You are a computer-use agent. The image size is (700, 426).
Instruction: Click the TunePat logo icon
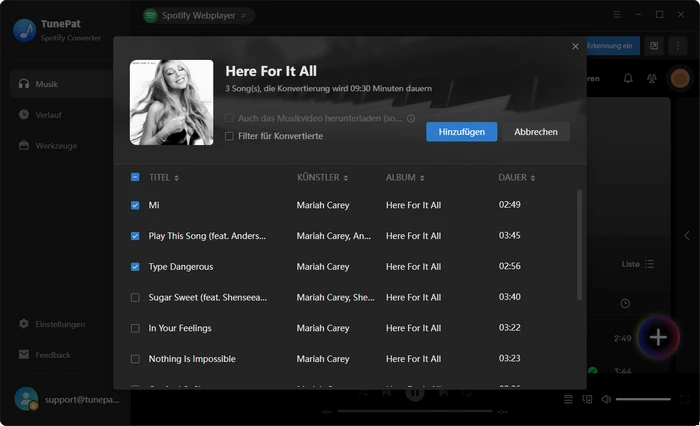25,30
